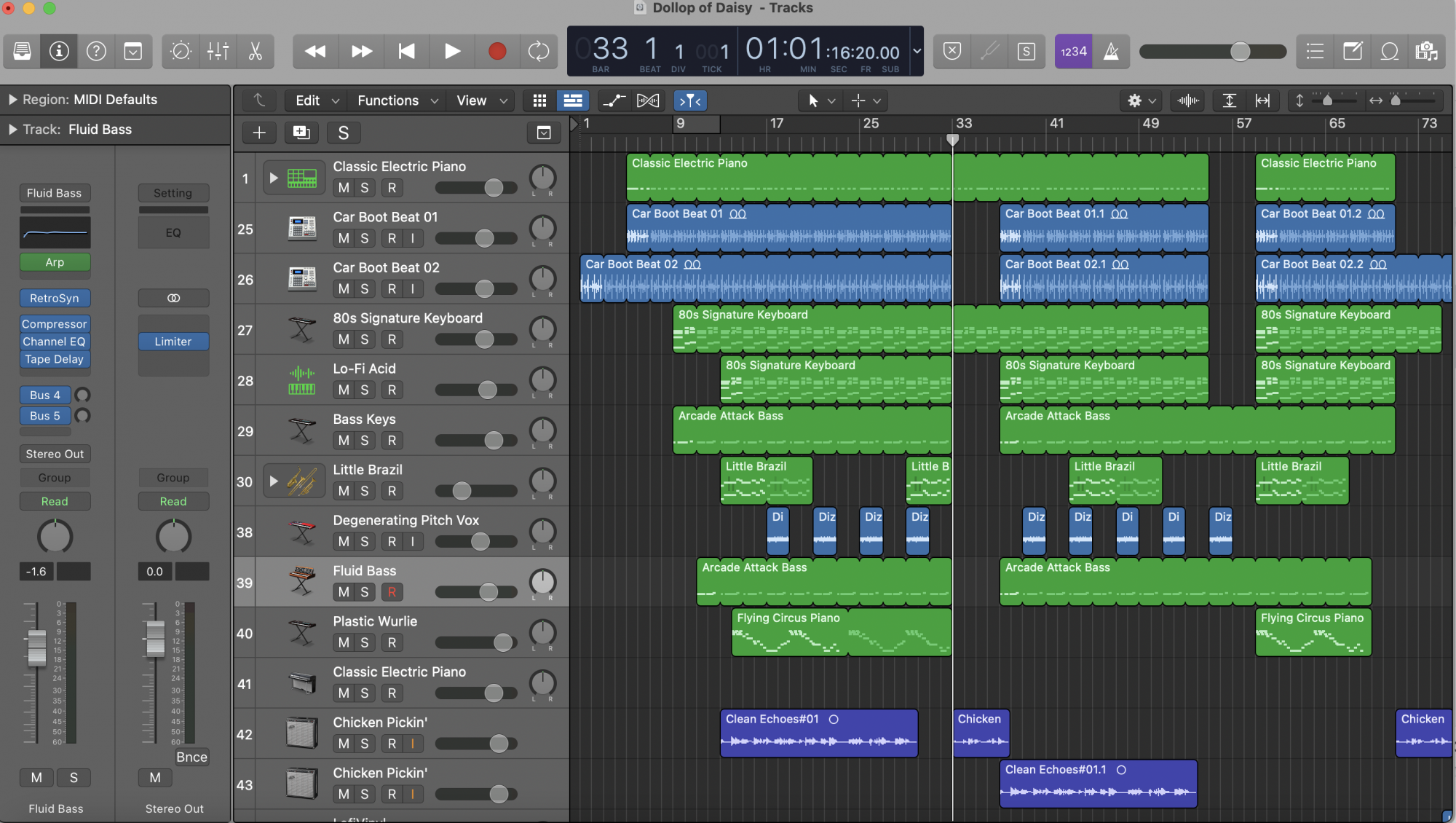Toggle input monitoring on Degenerating Pitch Vox

point(413,541)
